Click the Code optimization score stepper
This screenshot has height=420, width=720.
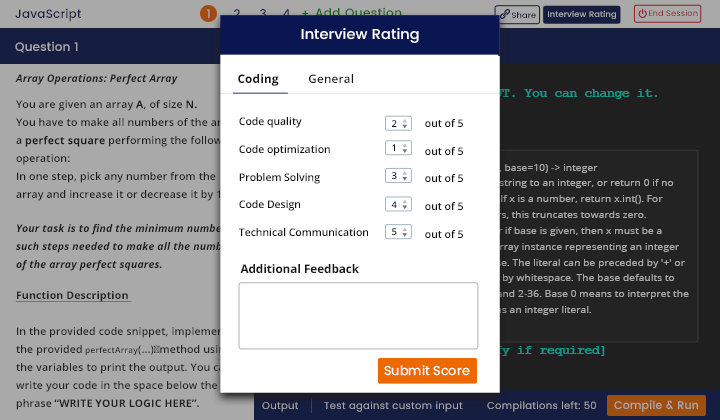(398, 148)
